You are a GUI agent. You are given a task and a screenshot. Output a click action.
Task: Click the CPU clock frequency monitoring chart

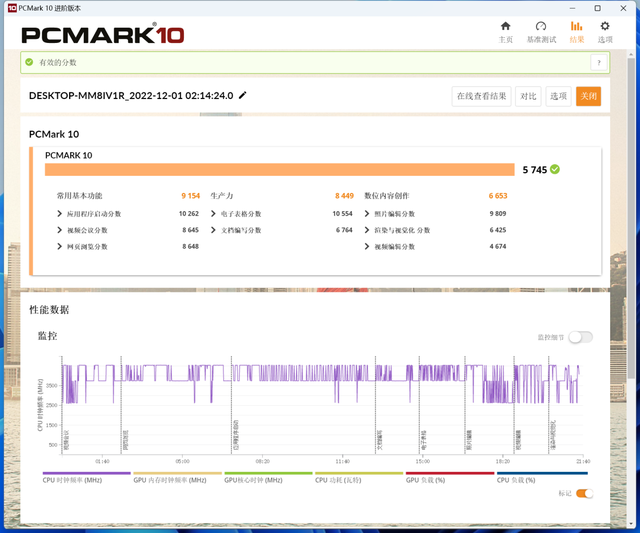pyautogui.click(x=322, y=404)
